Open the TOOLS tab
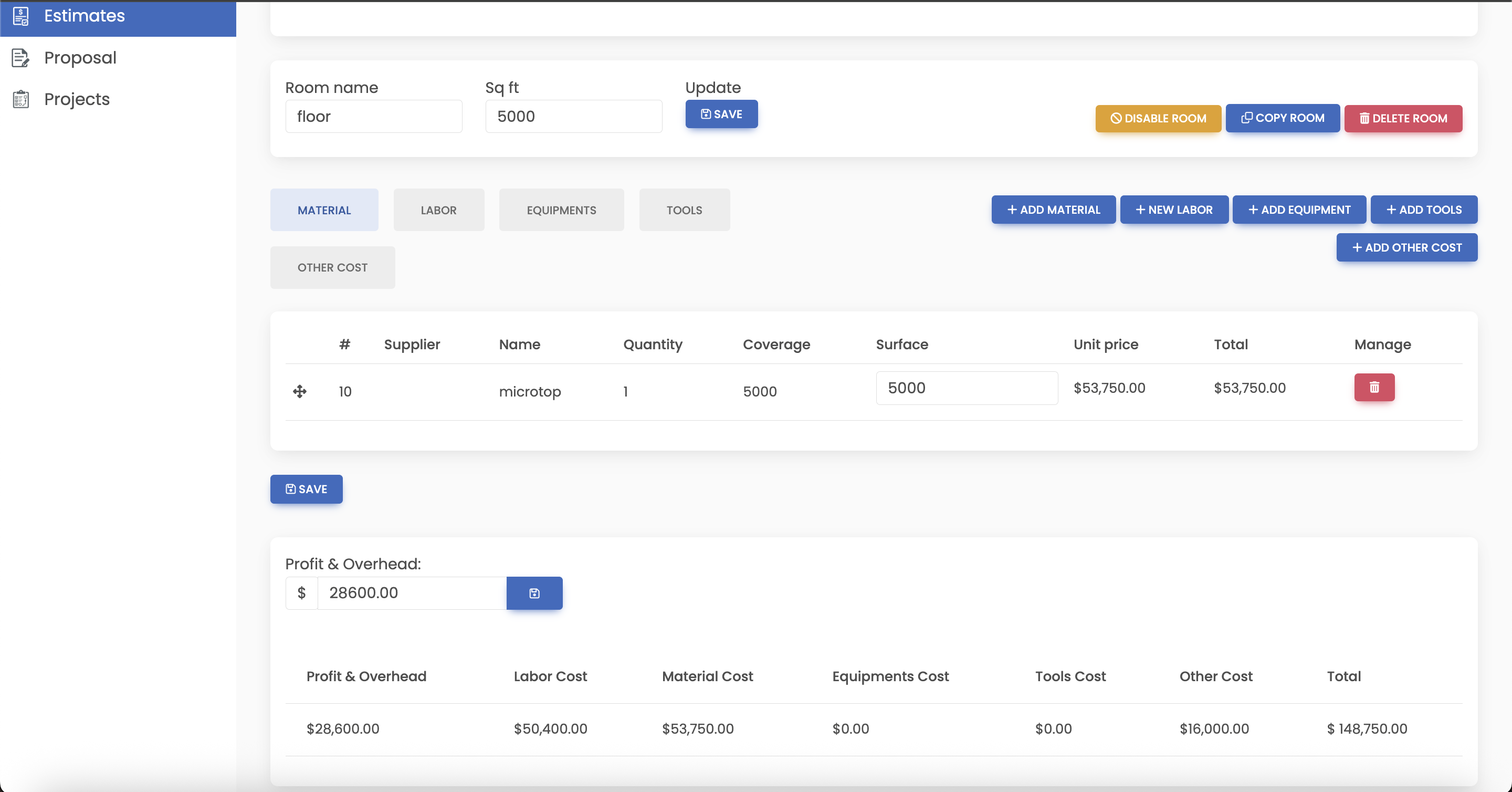The image size is (1512, 792). tap(684, 210)
